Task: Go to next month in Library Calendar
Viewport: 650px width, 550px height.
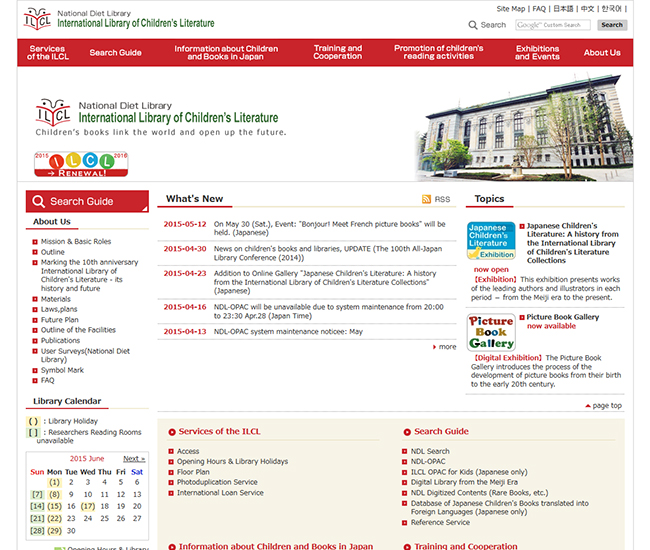Action: point(134,458)
